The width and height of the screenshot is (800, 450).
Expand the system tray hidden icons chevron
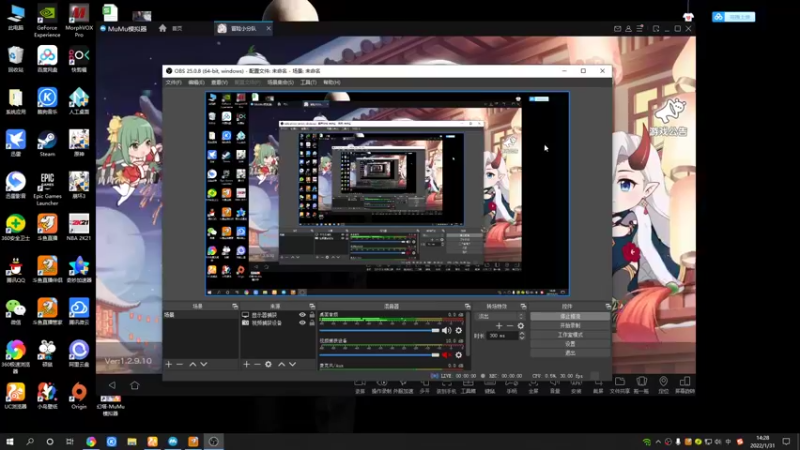(658, 442)
